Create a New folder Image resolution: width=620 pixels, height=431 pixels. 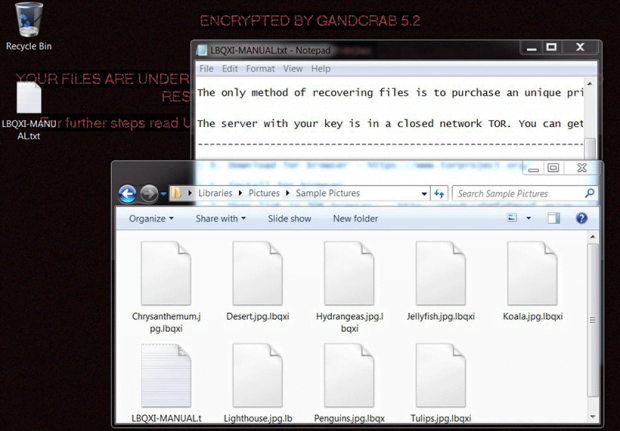pos(355,219)
